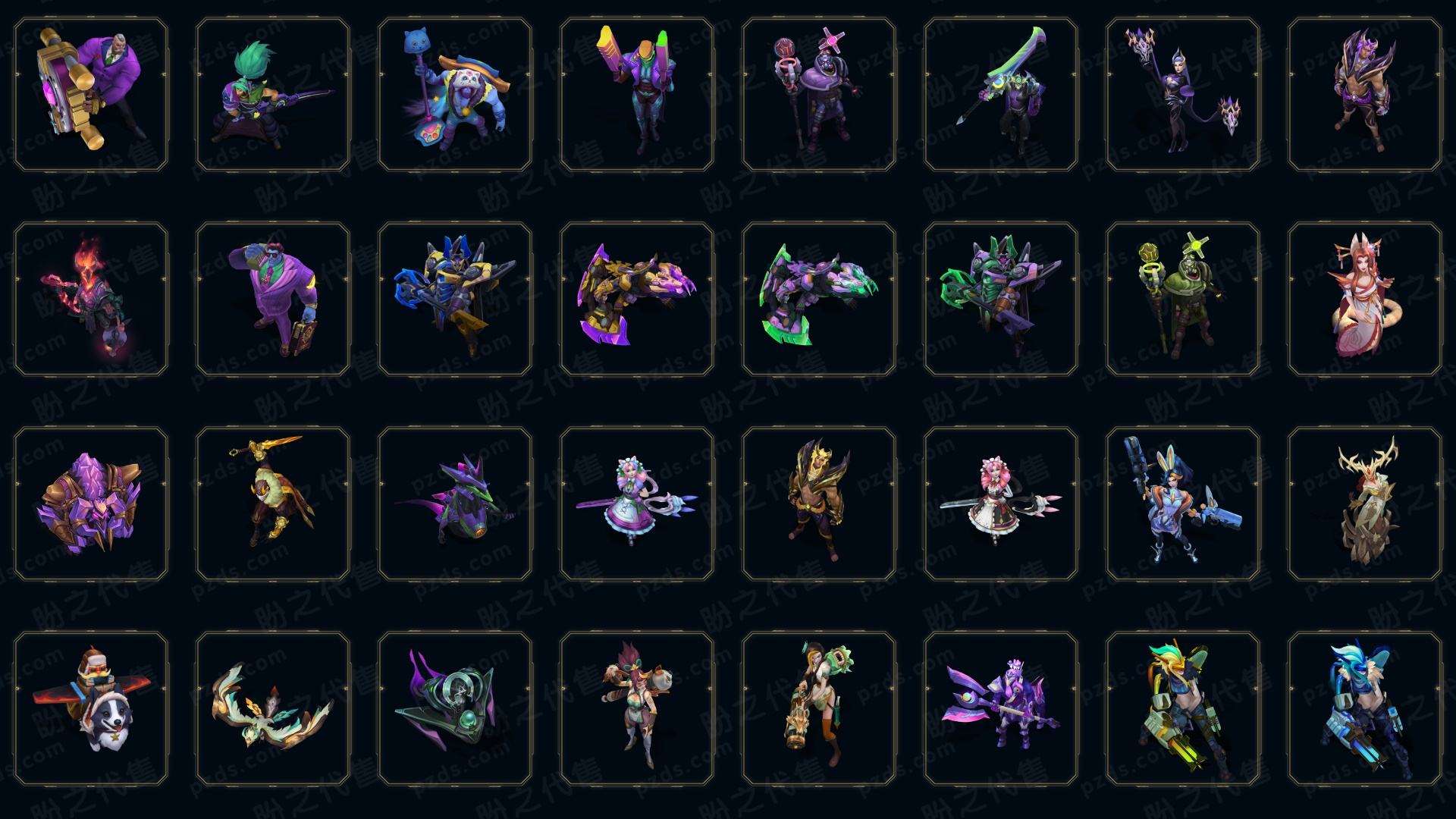
Task: Choose the maid with pink-green hair
Action: 637,504
